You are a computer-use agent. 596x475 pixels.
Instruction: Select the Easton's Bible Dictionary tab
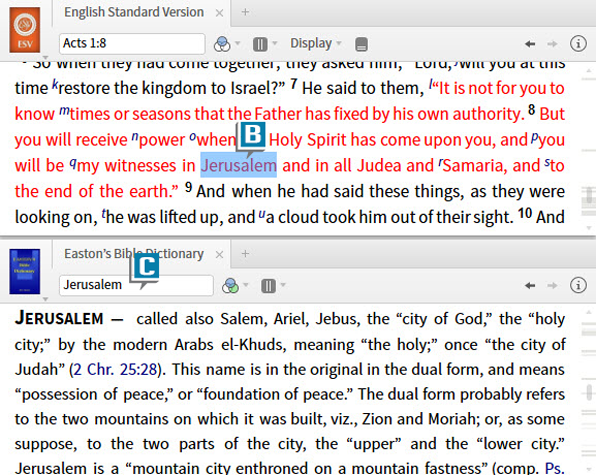click(134, 254)
